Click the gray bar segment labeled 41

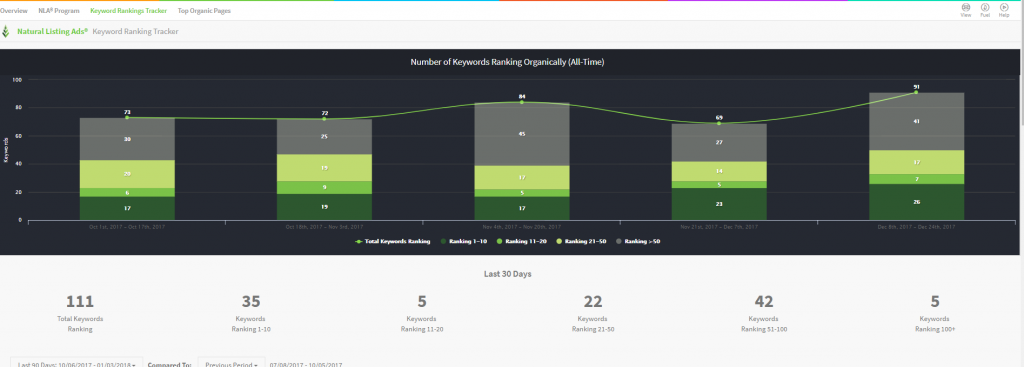(916, 121)
